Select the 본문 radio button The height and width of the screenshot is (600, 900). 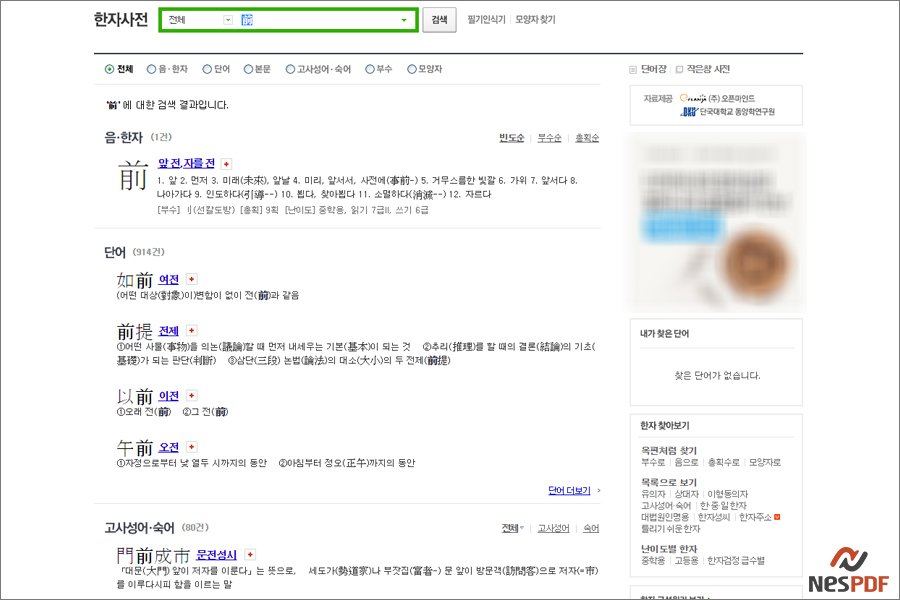(249, 69)
